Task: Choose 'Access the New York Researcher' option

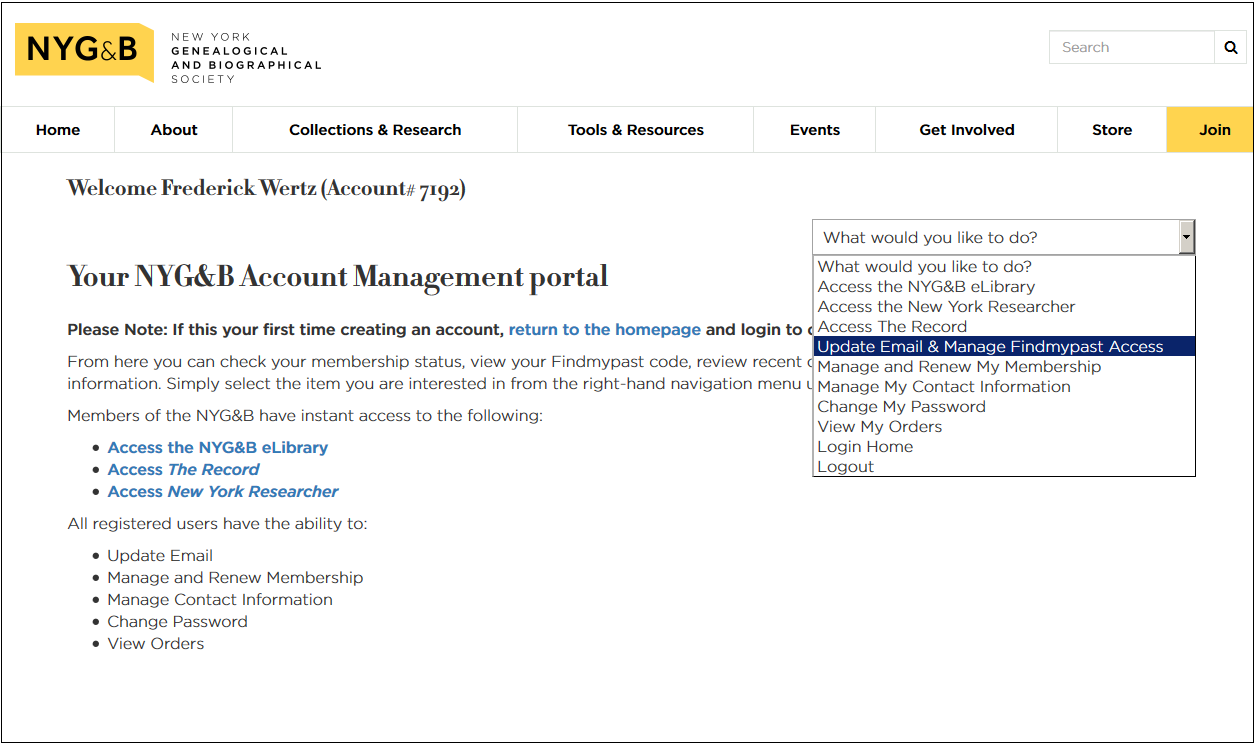Action: (x=946, y=307)
